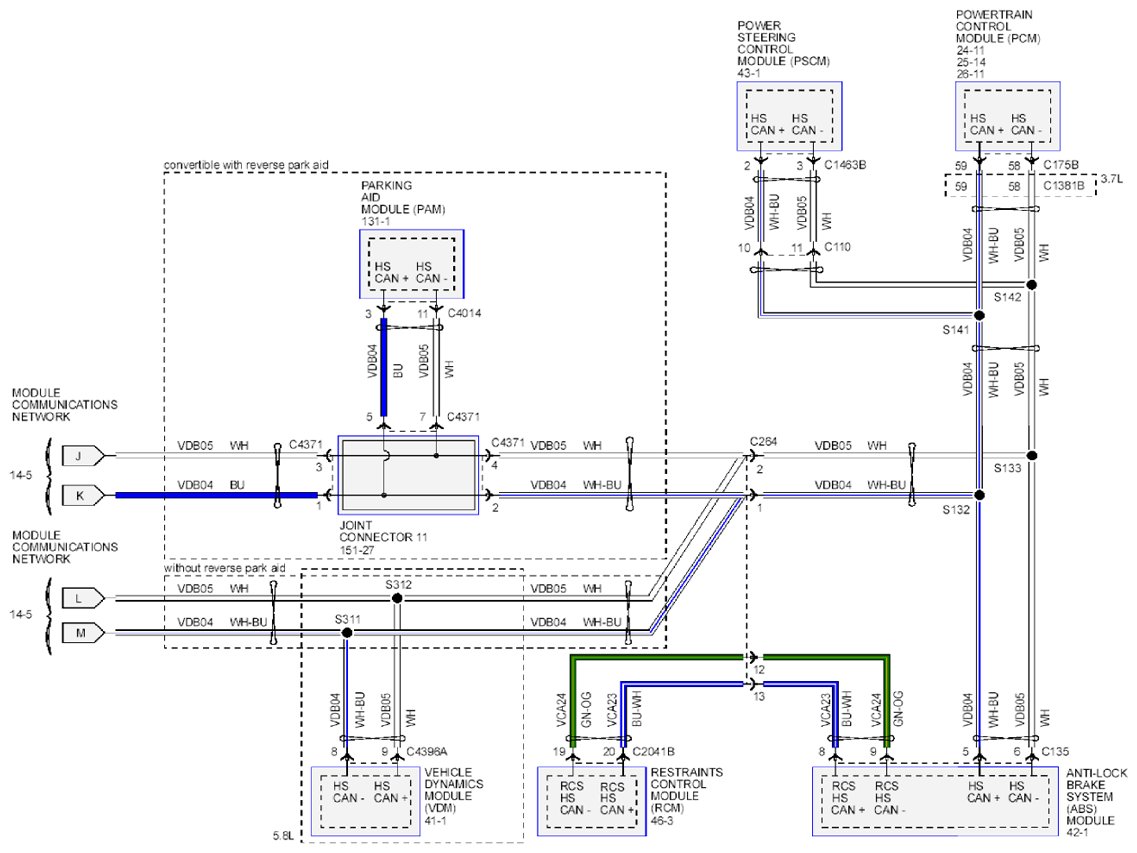This screenshot has width=1137, height=853.
Task: Click the 131-1 page reference under PAM
Action: pyautogui.click(x=376, y=221)
